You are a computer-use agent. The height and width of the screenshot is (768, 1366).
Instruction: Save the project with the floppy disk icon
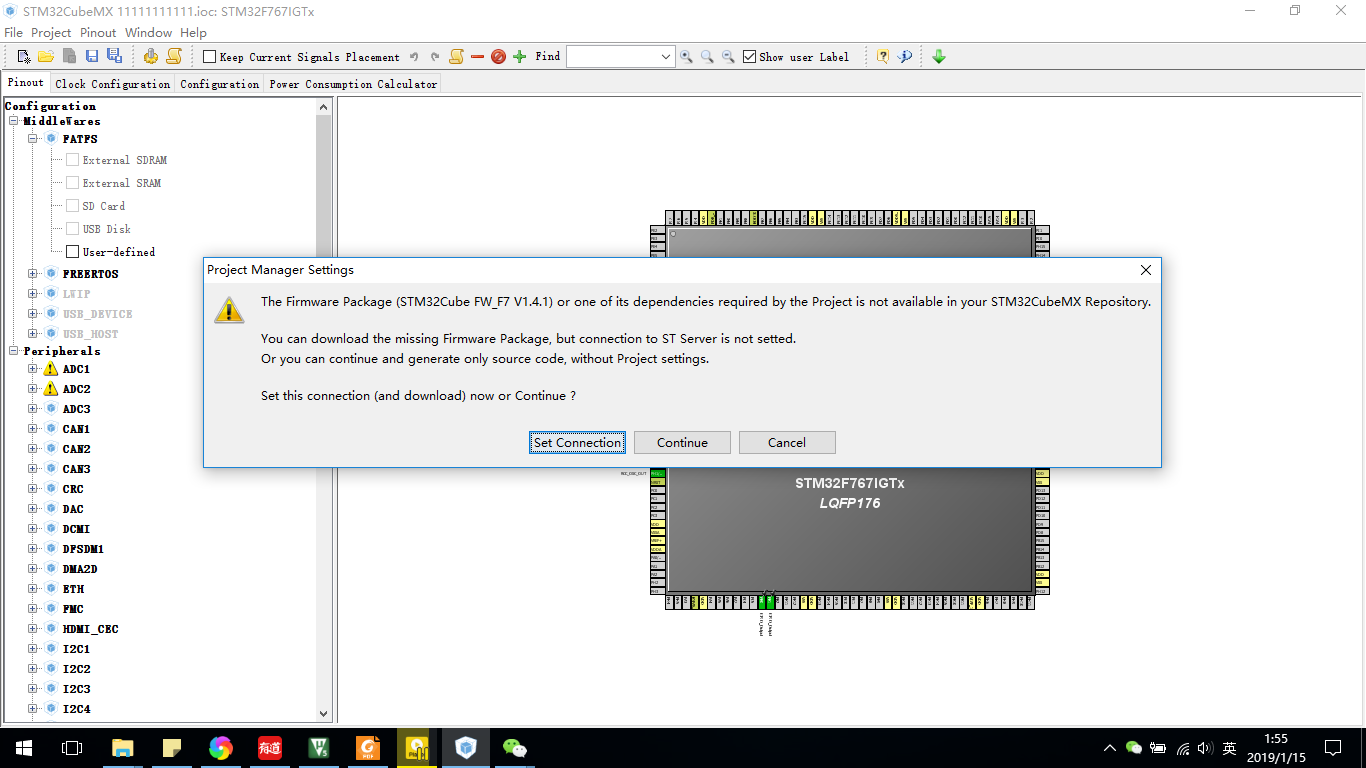coord(92,57)
